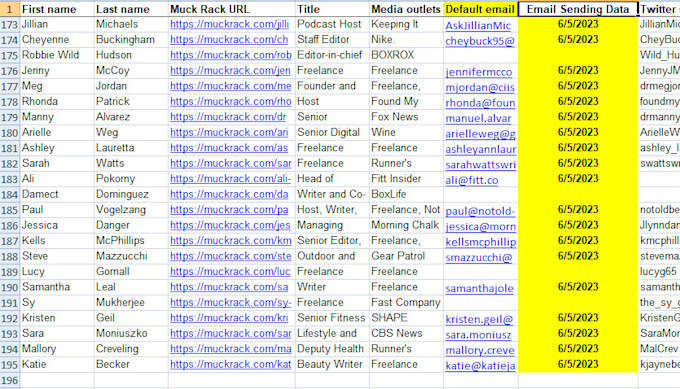Select the CBS News outlet cell
This screenshot has height=389, width=680.
click(406, 333)
